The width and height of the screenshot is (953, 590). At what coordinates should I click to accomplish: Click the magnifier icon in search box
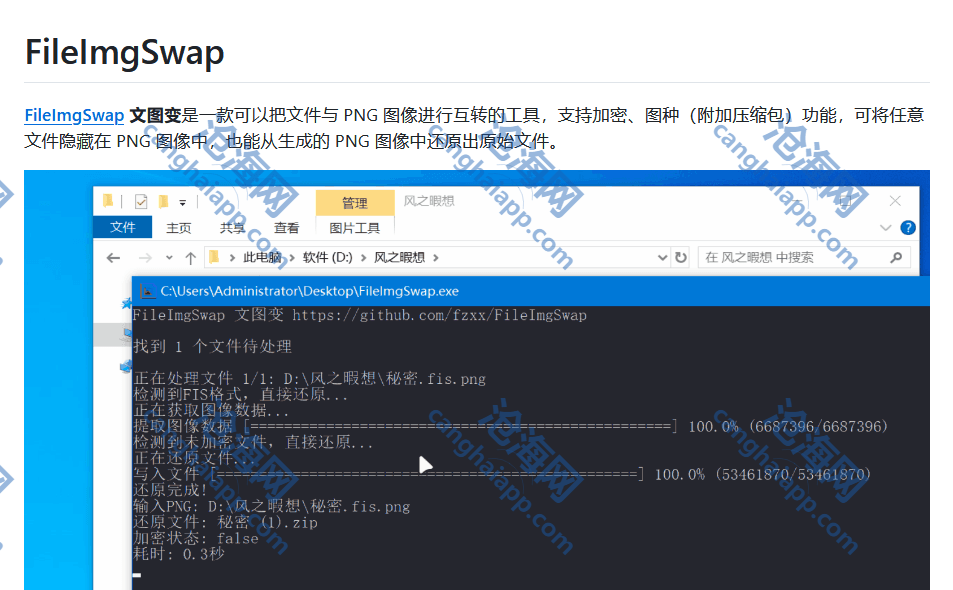[896, 258]
